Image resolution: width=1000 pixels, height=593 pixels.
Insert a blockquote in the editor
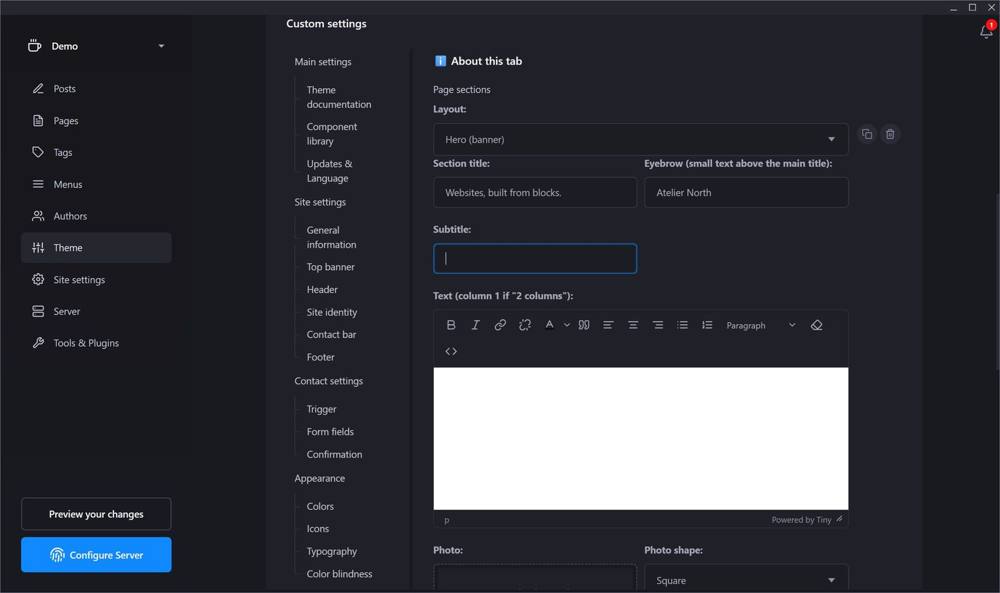point(584,325)
